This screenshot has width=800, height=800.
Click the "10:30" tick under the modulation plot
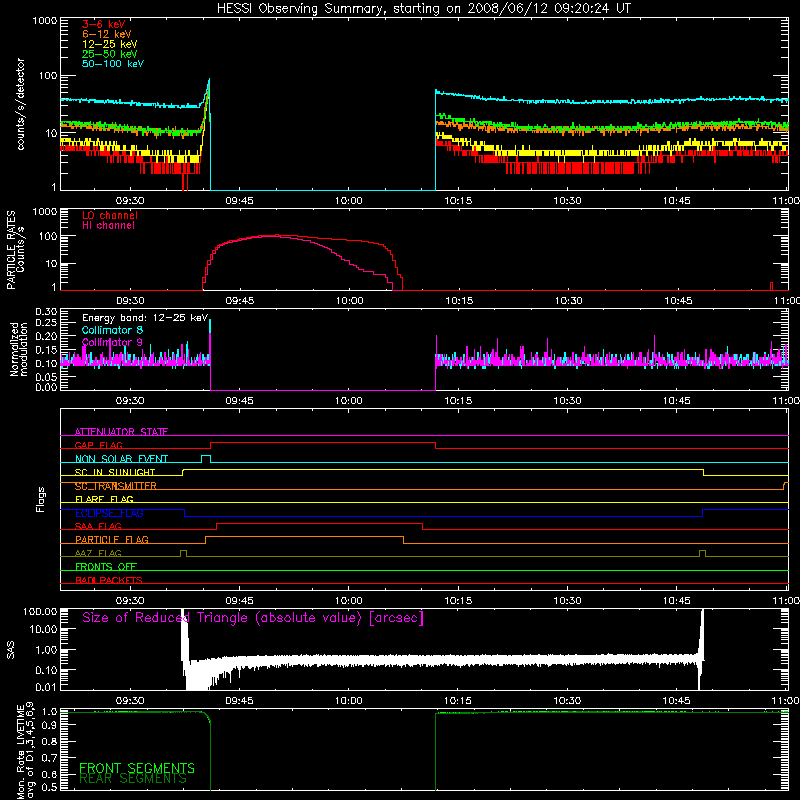[x=567, y=401]
